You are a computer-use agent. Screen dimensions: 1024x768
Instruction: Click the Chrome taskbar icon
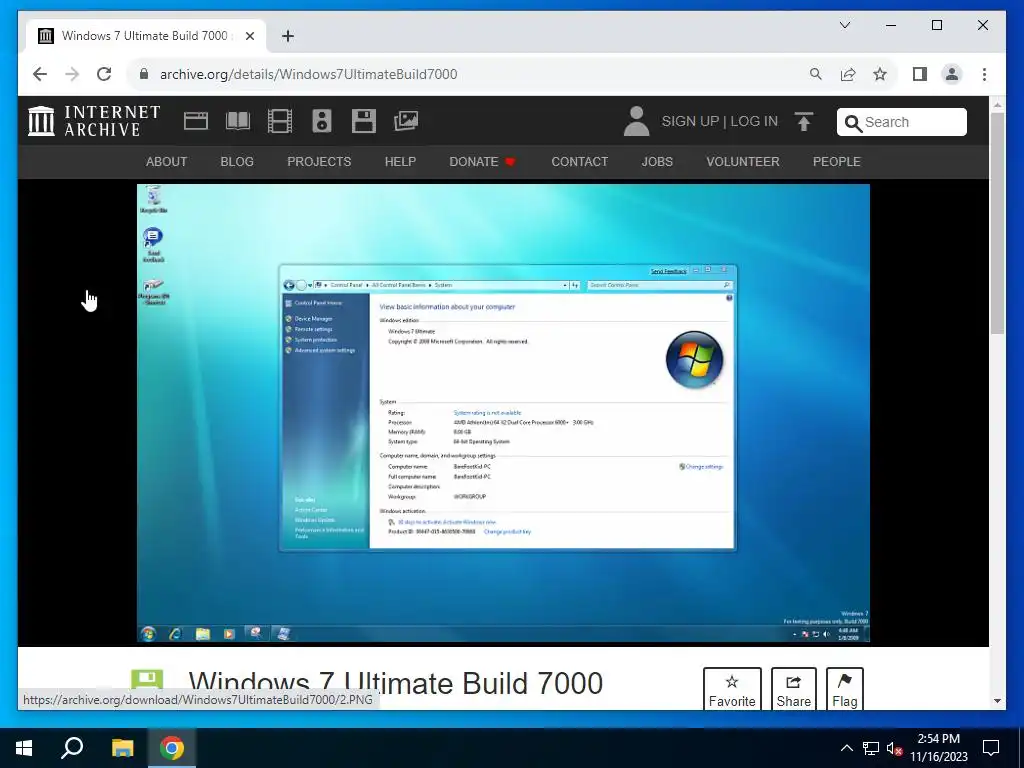click(172, 748)
